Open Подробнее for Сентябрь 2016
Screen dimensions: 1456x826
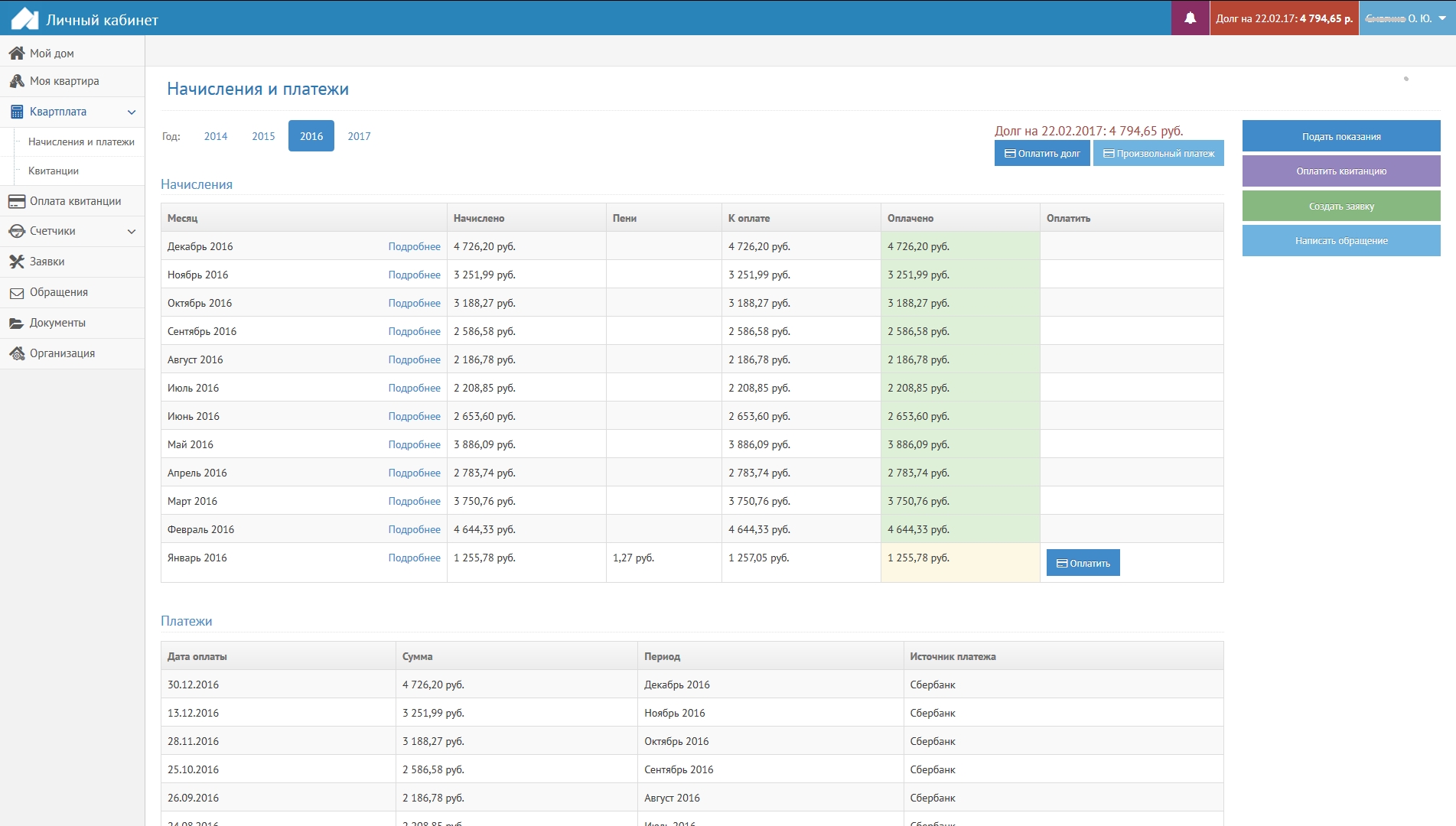[x=414, y=332]
